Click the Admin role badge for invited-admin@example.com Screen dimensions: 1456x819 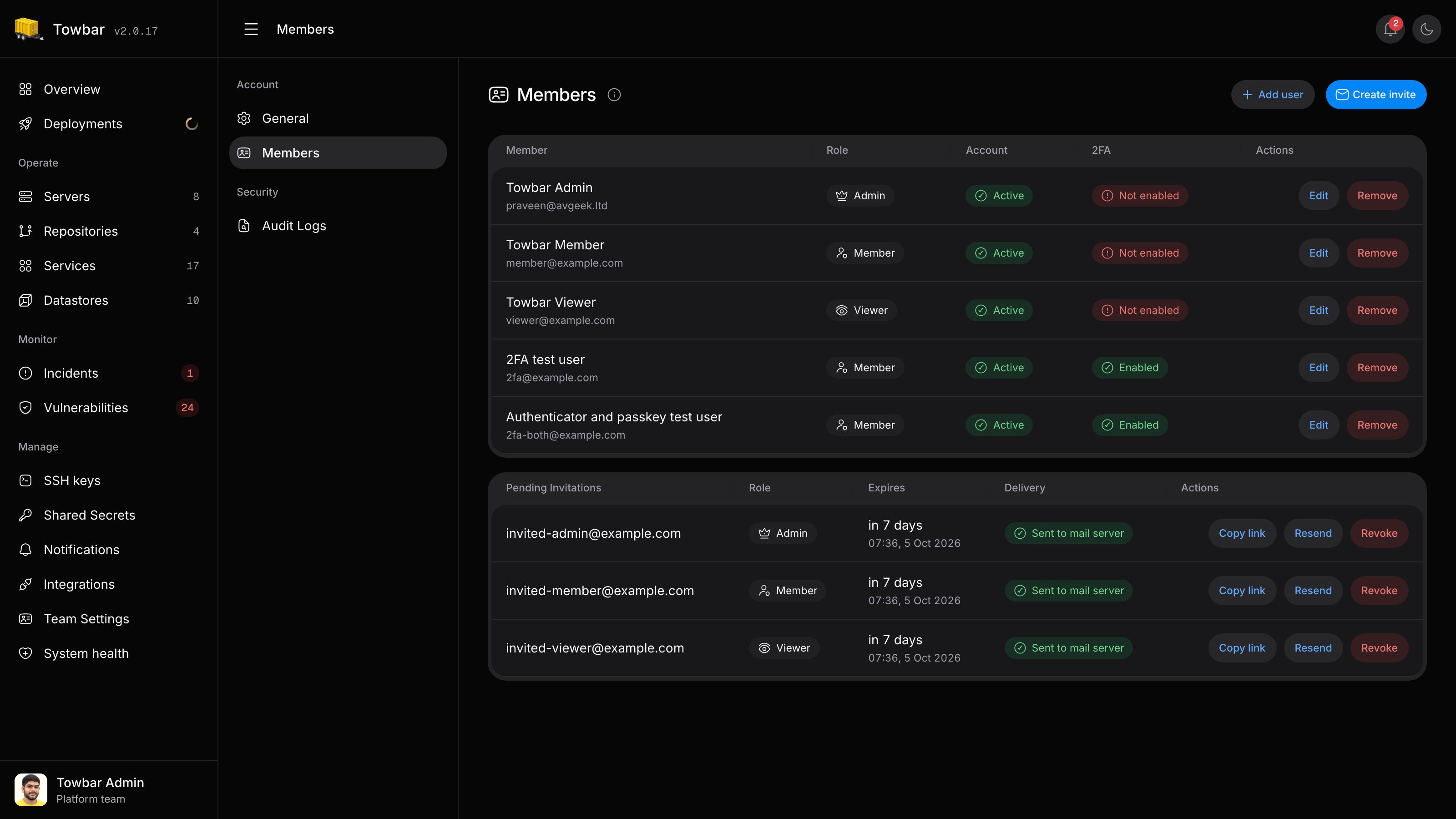782,534
